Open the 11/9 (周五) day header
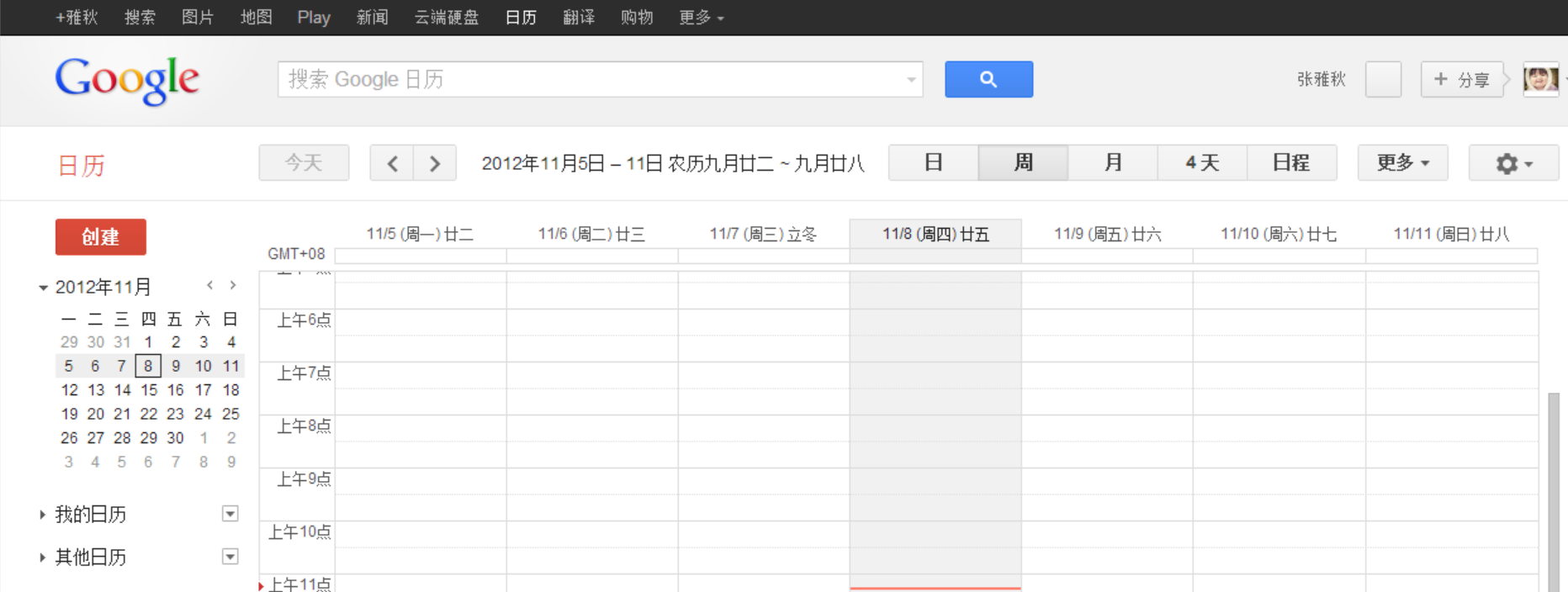The width and height of the screenshot is (1568, 592). click(x=1108, y=234)
